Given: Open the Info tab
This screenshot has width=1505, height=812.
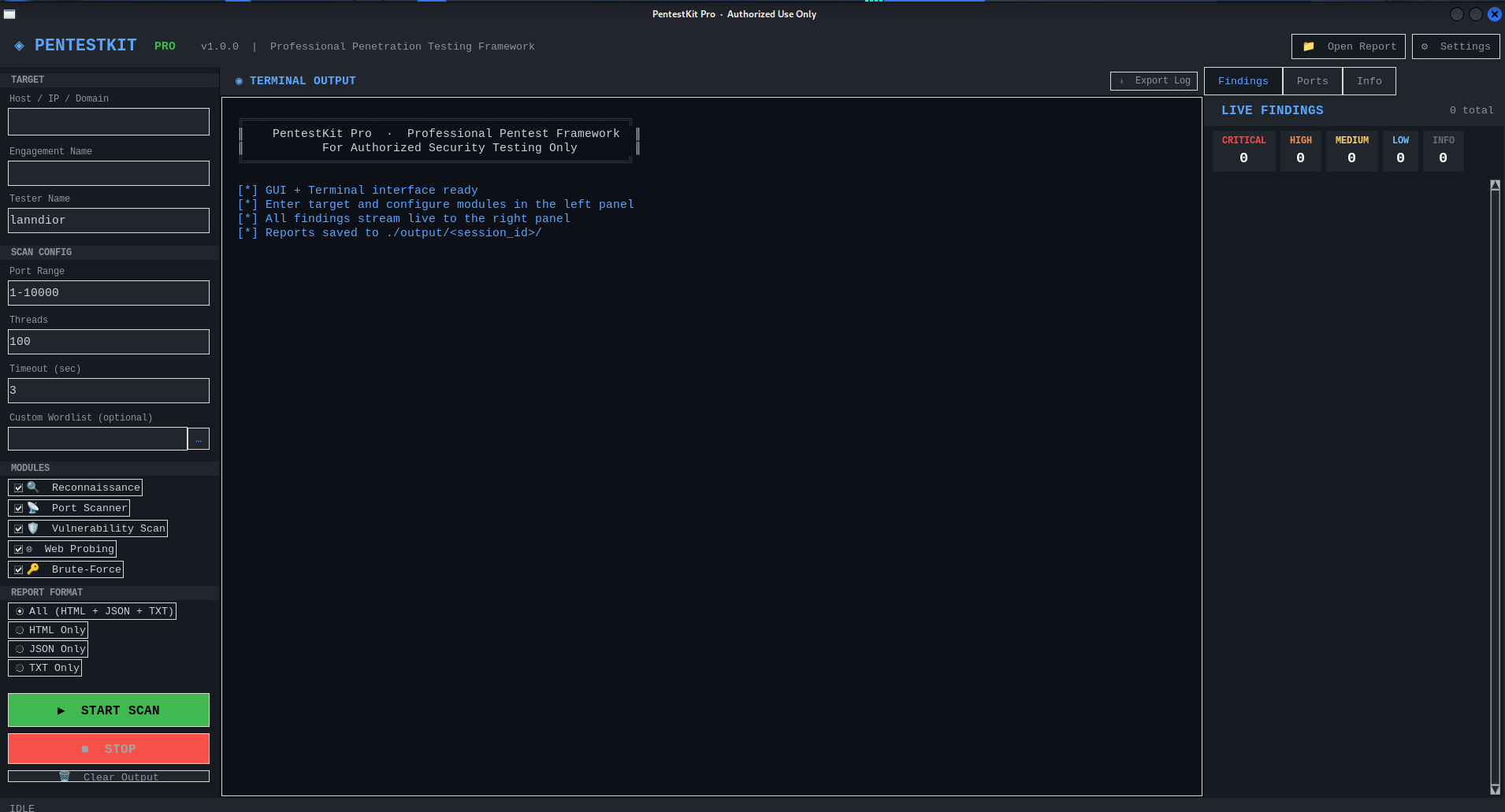Looking at the screenshot, I should pos(1369,81).
